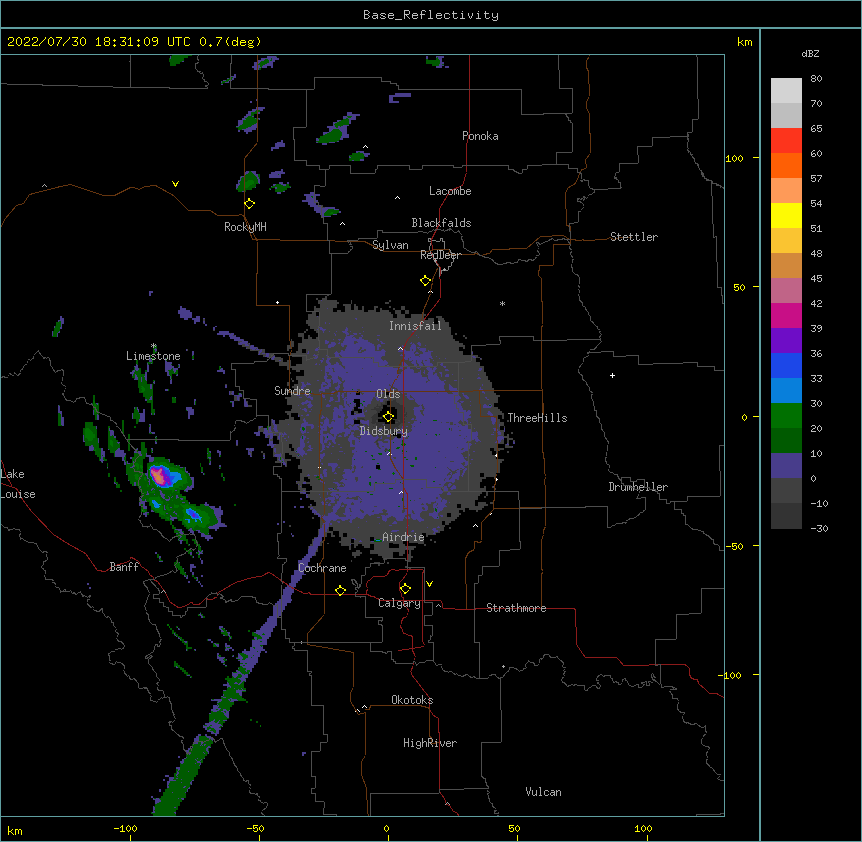Pick the slate purple 0-10 dBZ swatch
This screenshot has height=842, width=862.
tap(786, 466)
